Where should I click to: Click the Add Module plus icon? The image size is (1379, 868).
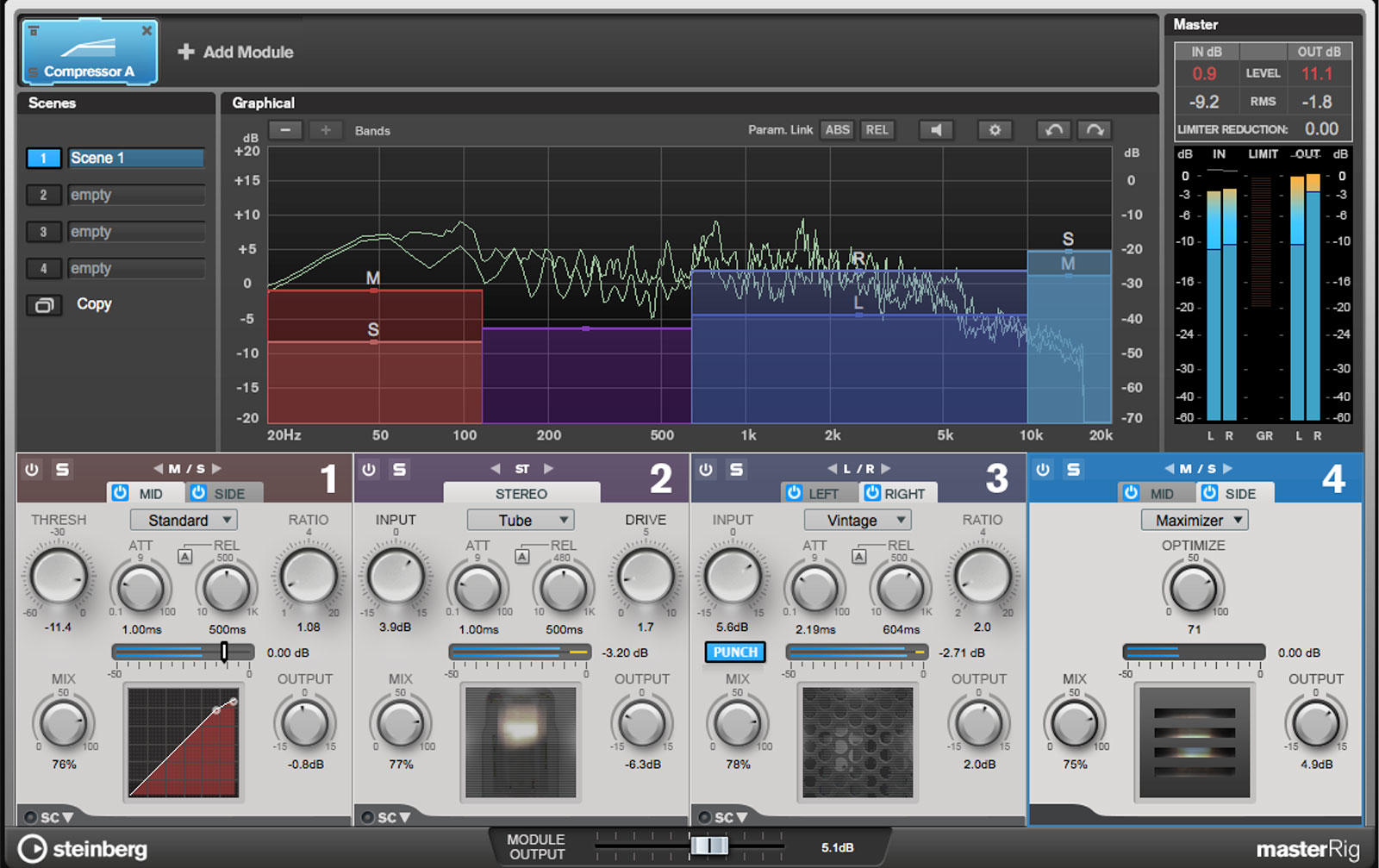tap(185, 52)
